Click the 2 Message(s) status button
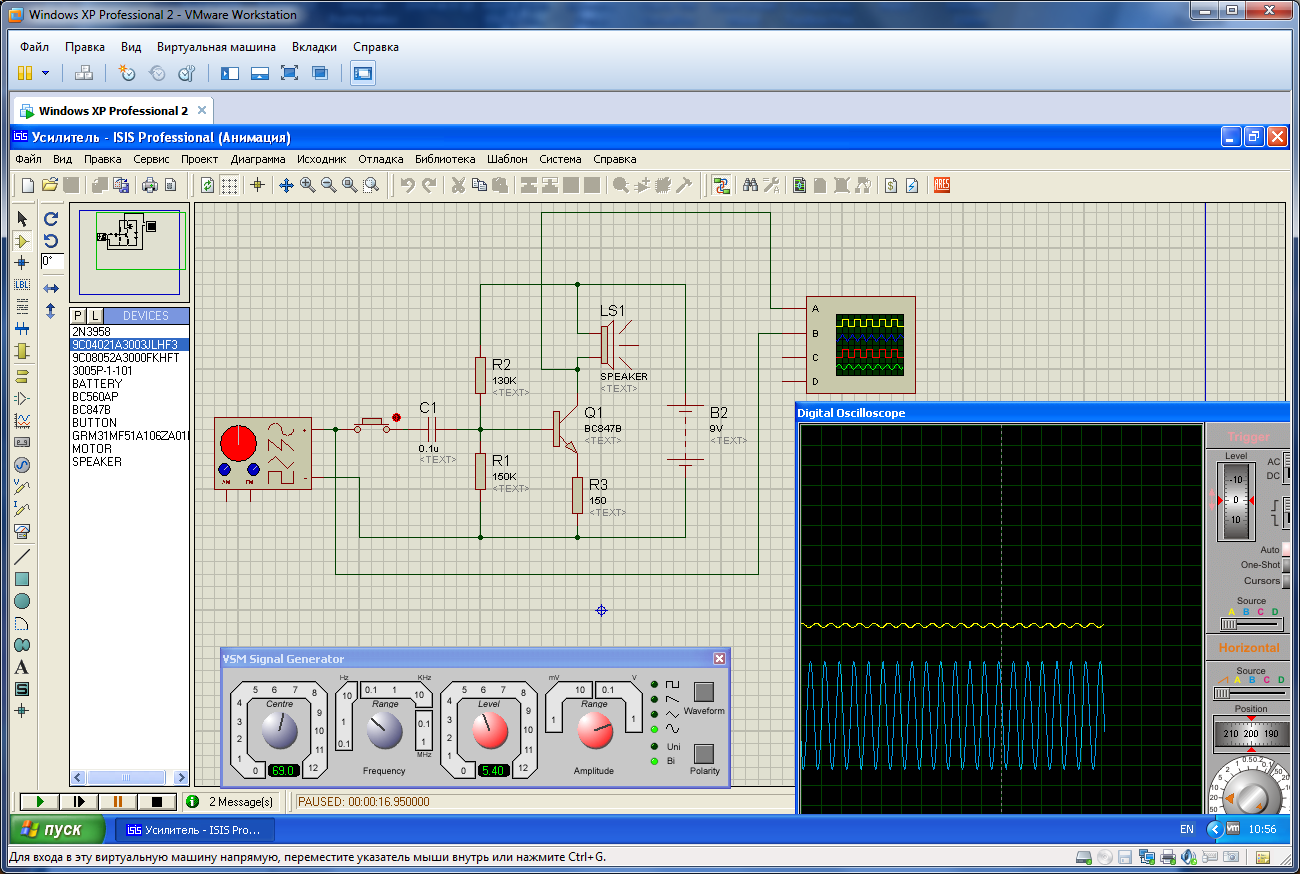This screenshot has height=874, width=1300. tap(231, 802)
